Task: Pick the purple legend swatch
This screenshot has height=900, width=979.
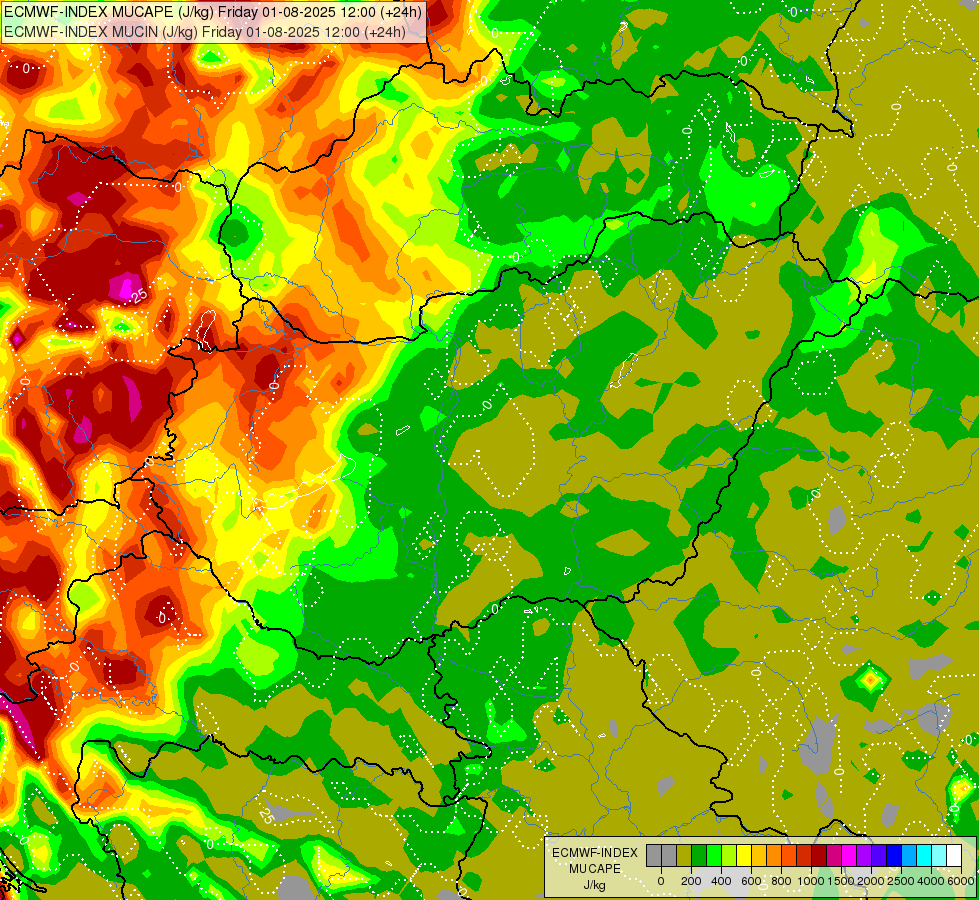Action: coord(865,855)
